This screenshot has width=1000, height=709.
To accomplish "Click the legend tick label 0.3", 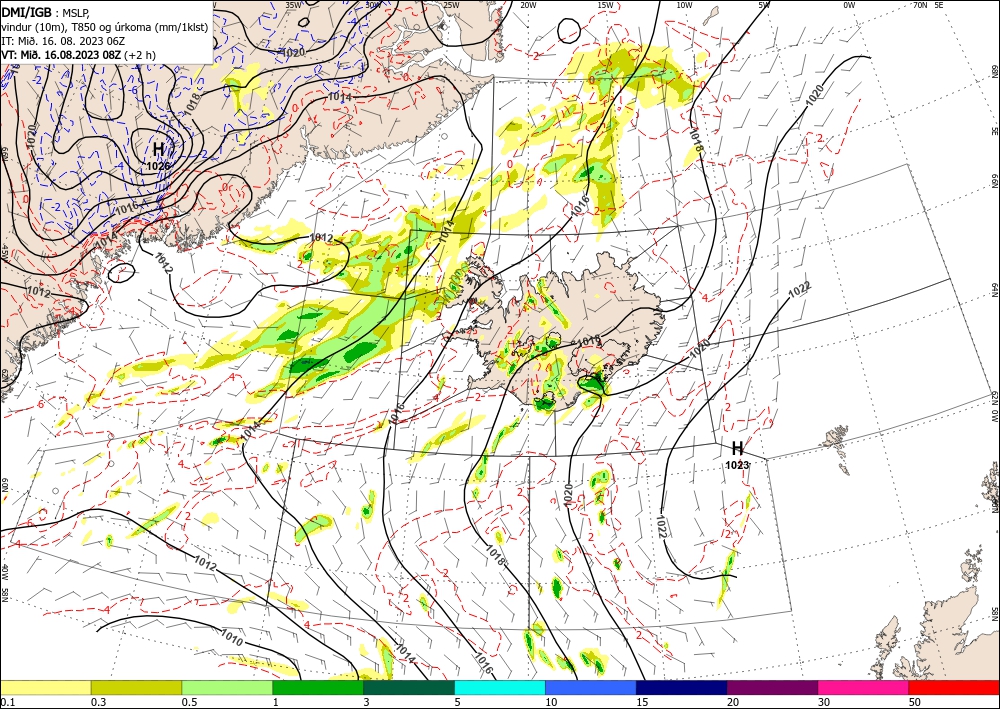I will [98, 702].
